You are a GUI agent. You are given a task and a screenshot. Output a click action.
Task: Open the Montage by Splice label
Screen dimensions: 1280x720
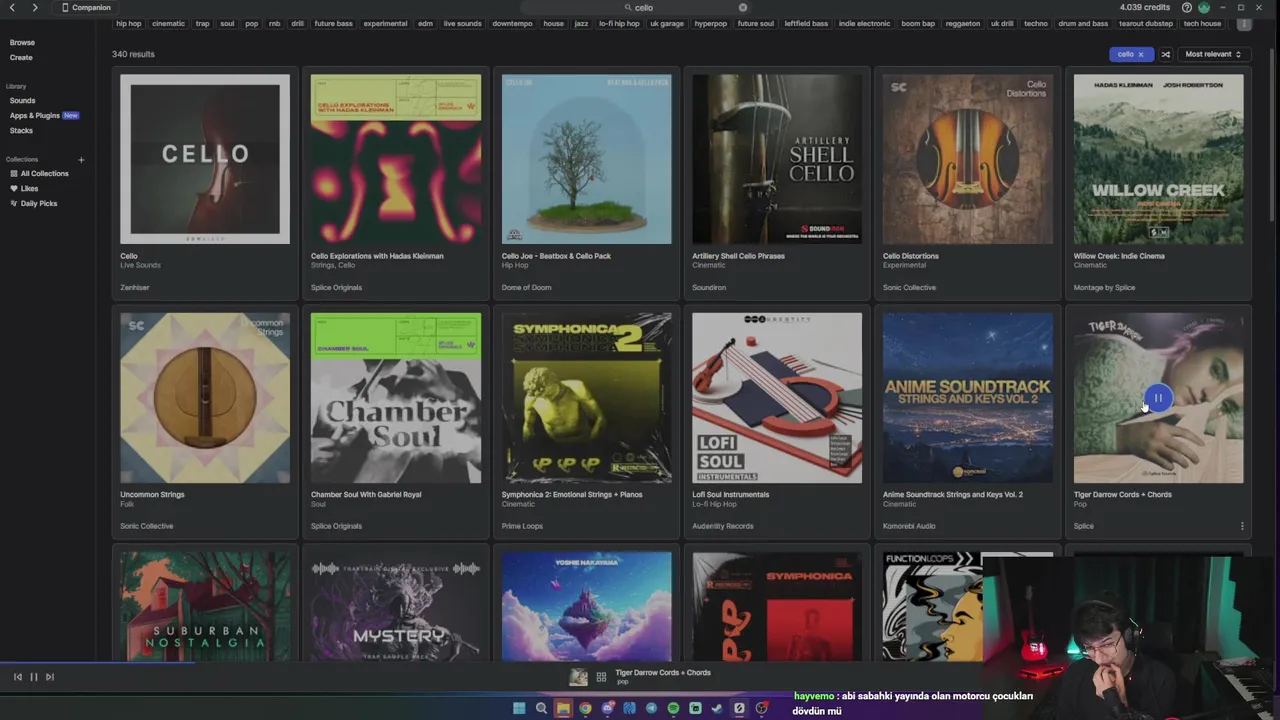(x=1104, y=287)
